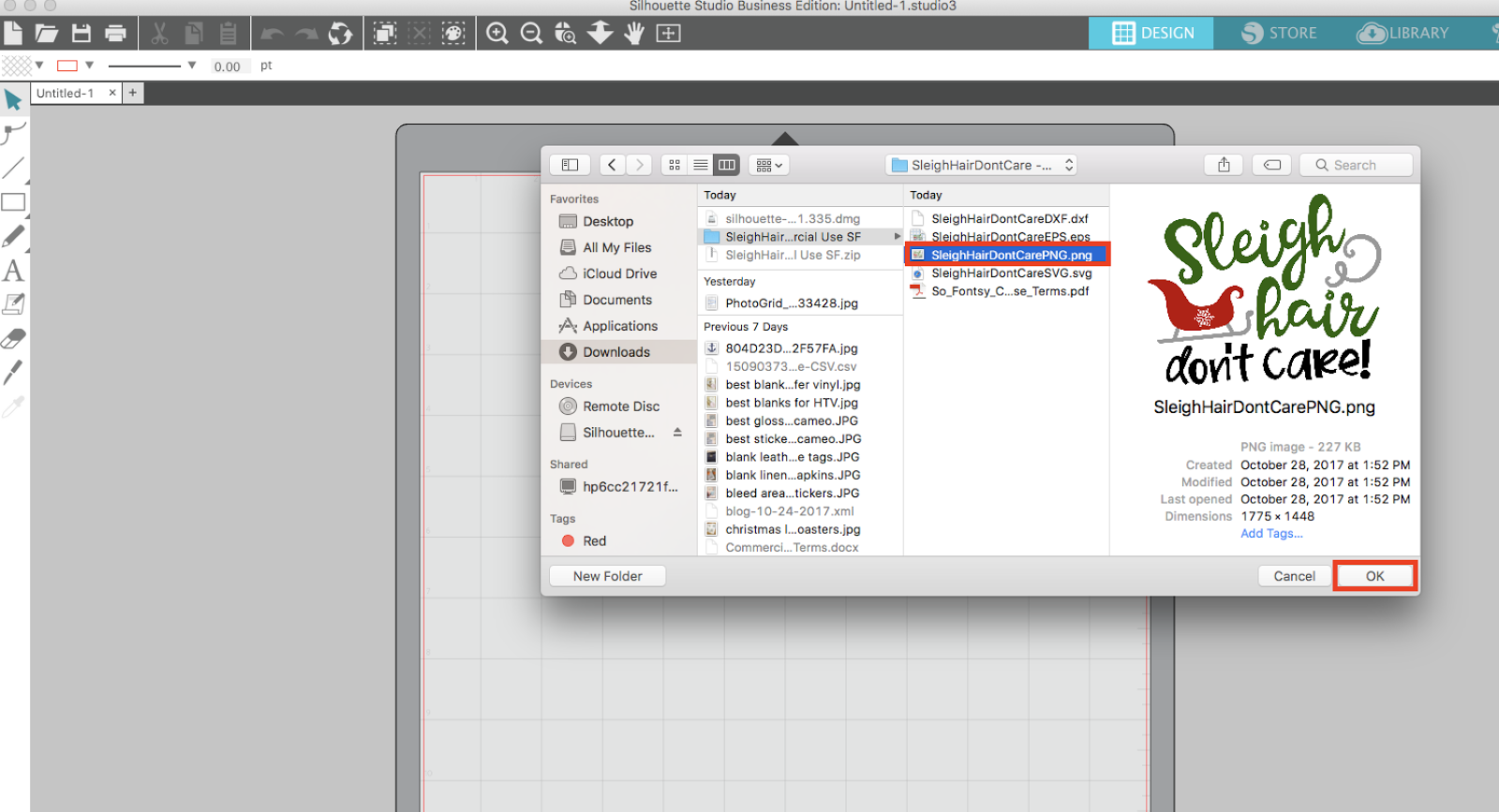The width and height of the screenshot is (1499, 812).
Task: Click the Share button in dialog
Action: pyautogui.click(x=1224, y=165)
